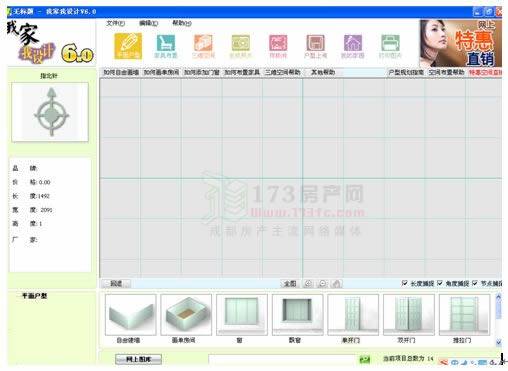Select the hand pan tool icon
This screenshot has width=508, height=371.
coord(337,284)
